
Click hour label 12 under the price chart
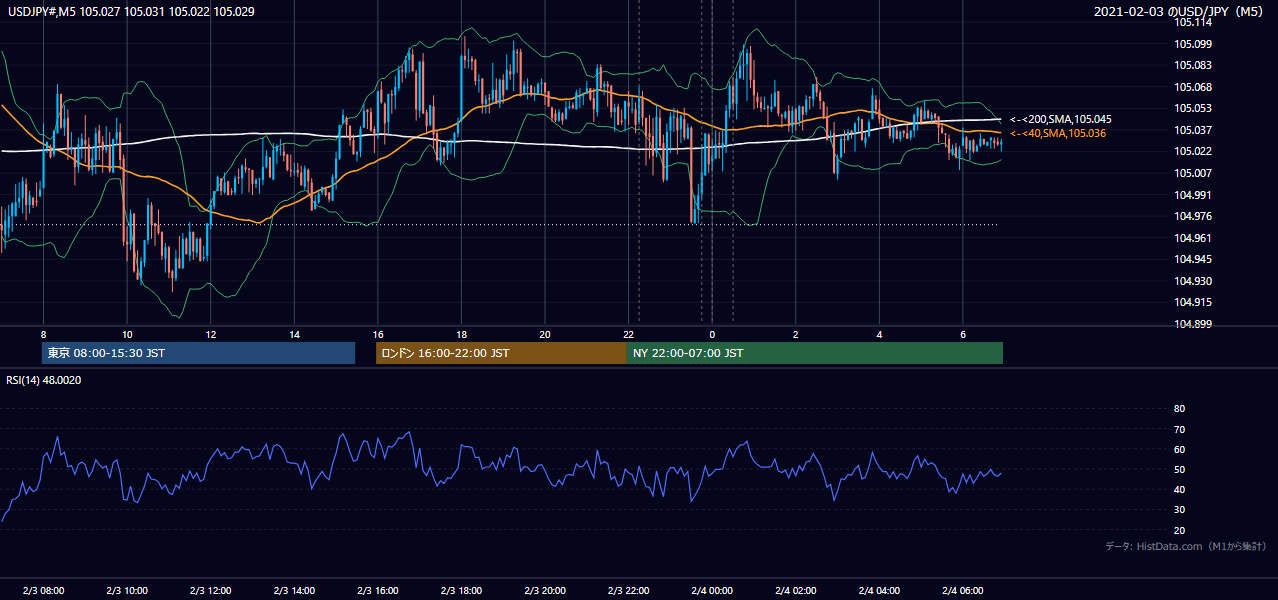click(x=211, y=334)
